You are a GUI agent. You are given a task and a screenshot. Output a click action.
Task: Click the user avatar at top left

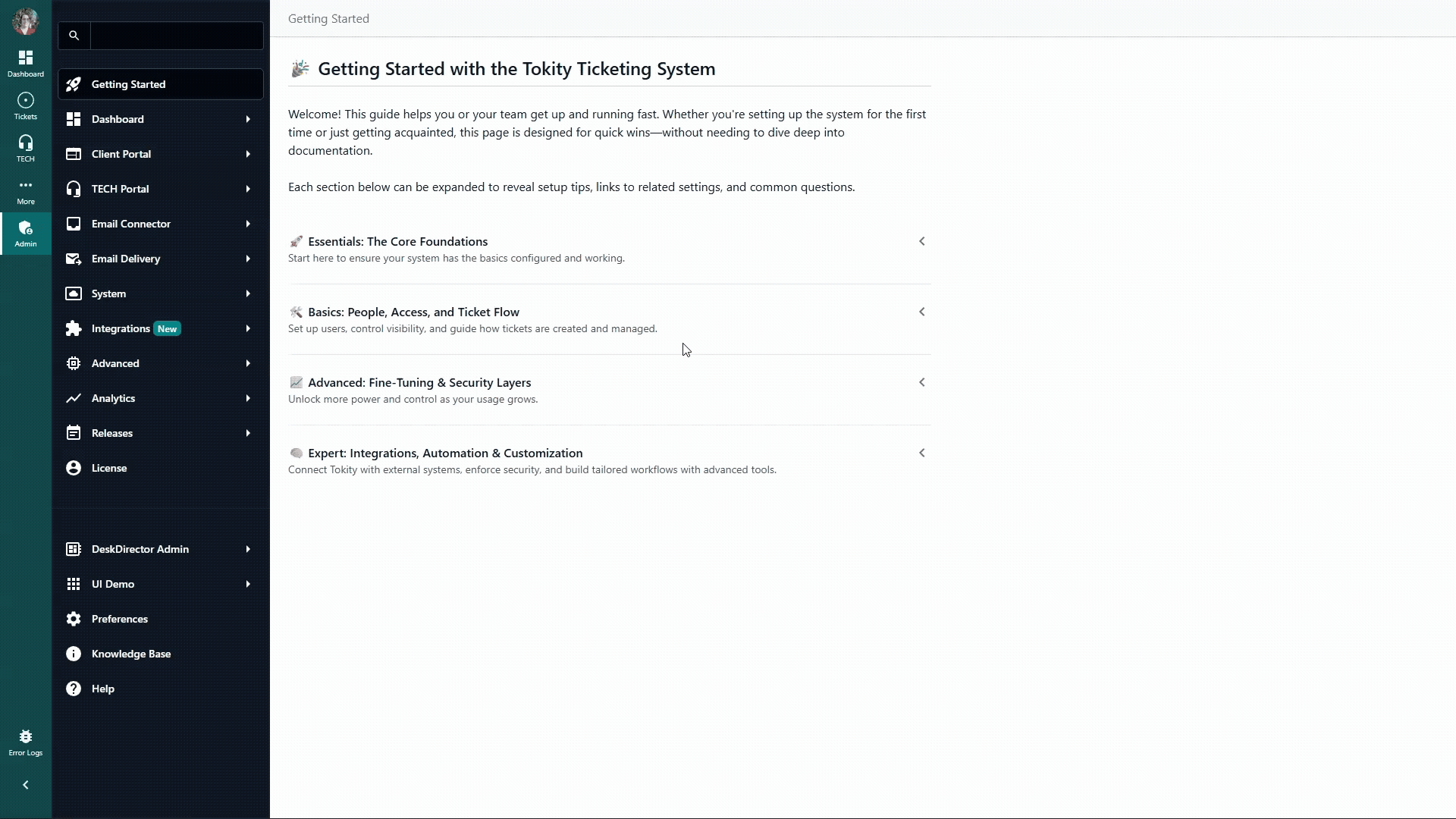[26, 21]
